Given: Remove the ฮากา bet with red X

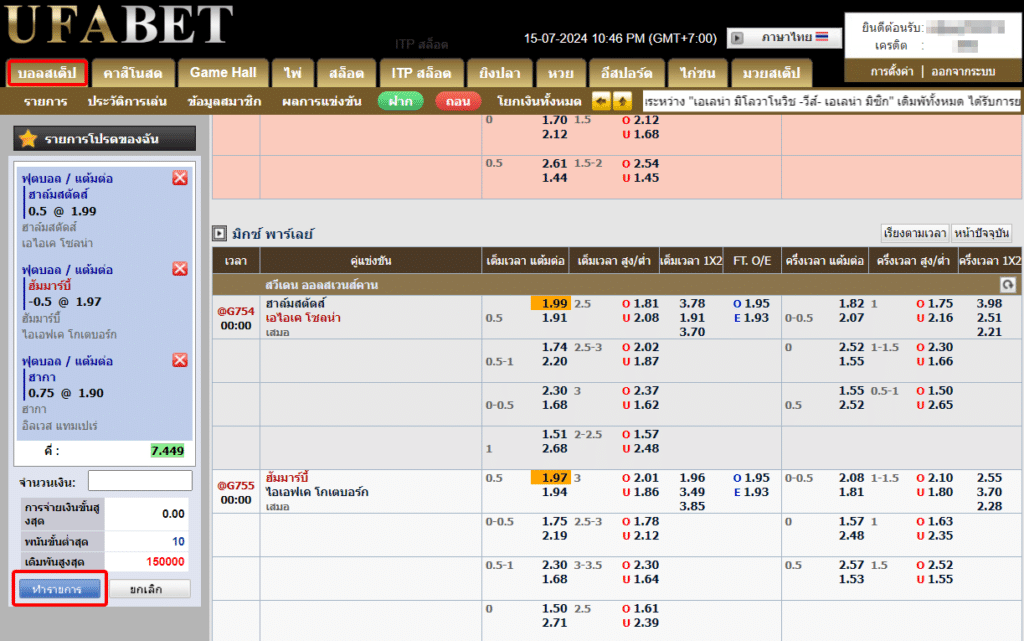Looking at the screenshot, I should point(180,360).
